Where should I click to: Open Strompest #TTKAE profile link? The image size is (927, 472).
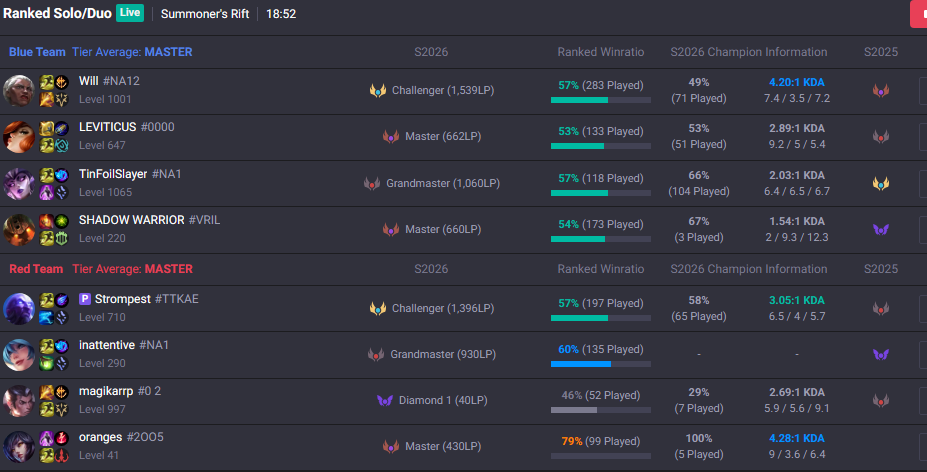pos(147,299)
